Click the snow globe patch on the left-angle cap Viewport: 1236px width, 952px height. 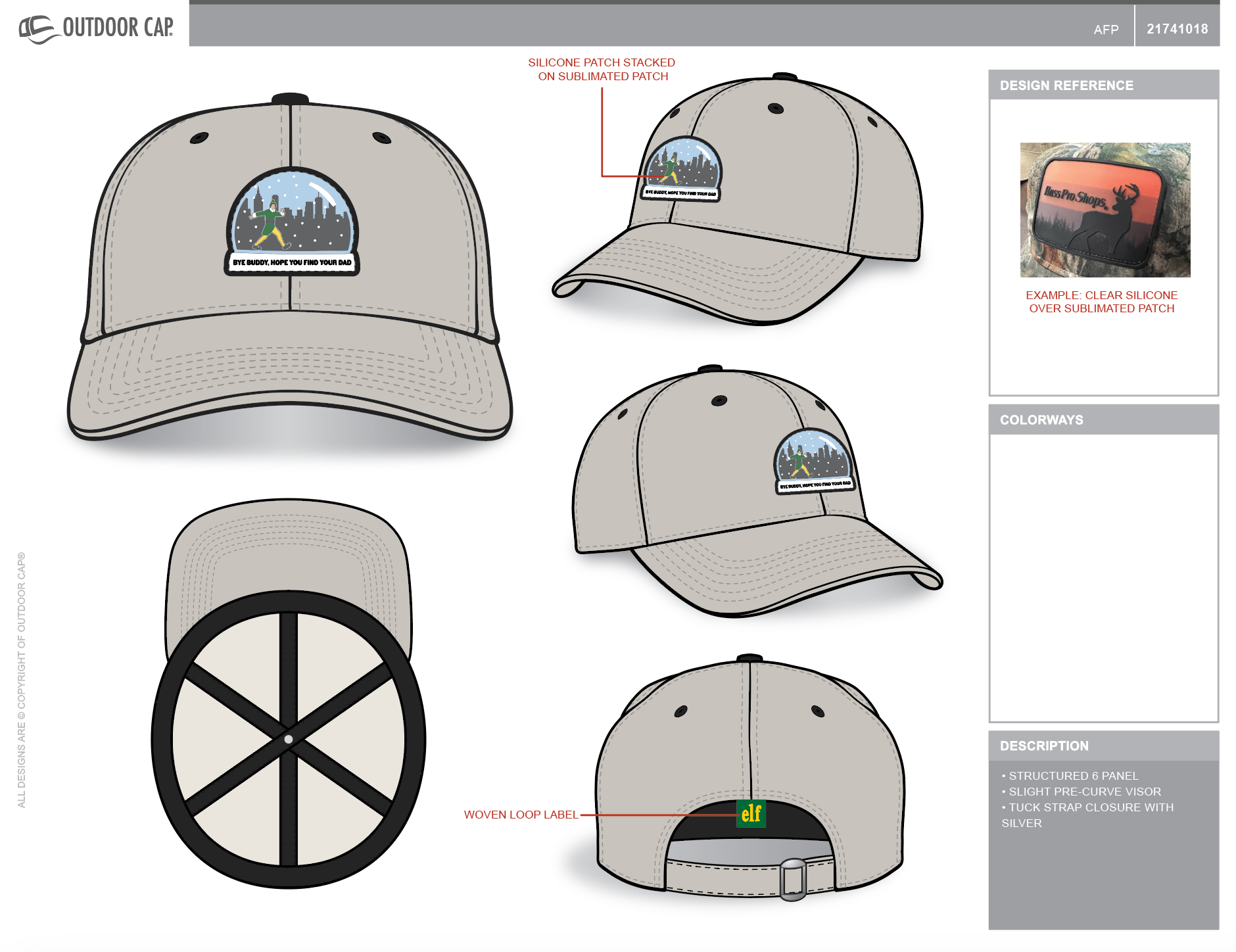pos(681,169)
